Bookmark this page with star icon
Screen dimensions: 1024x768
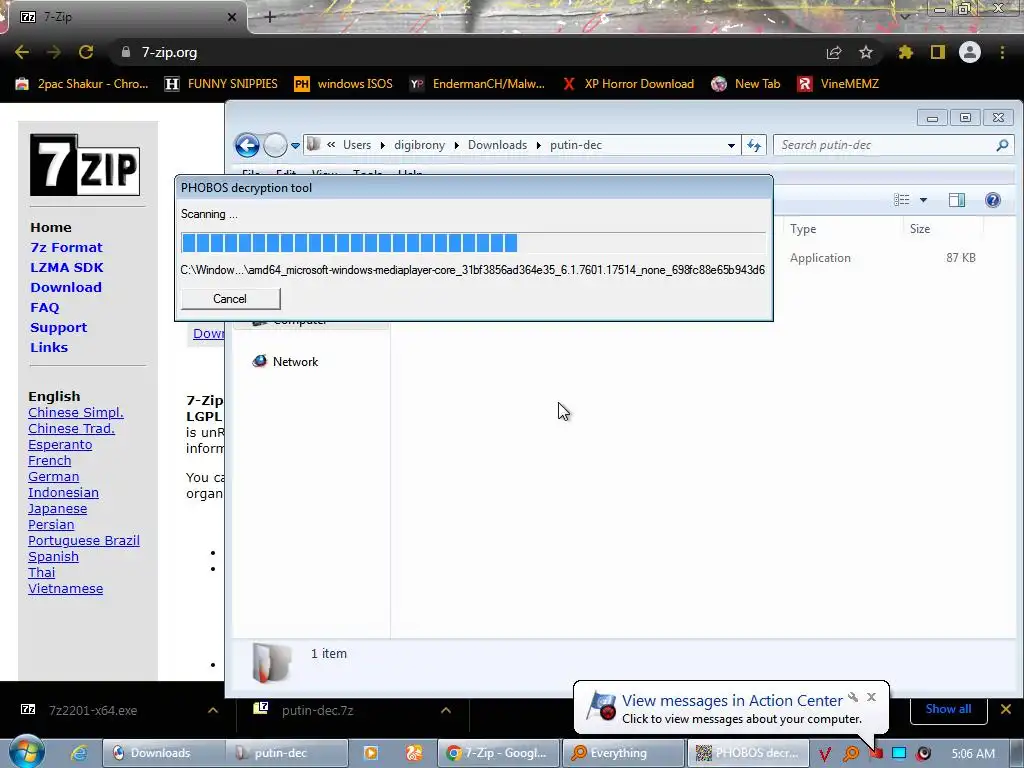(866, 52)
